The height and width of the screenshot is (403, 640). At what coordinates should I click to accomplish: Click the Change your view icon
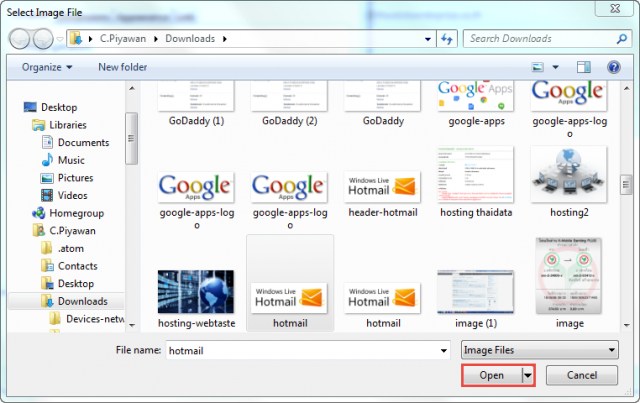pos(538,67)
